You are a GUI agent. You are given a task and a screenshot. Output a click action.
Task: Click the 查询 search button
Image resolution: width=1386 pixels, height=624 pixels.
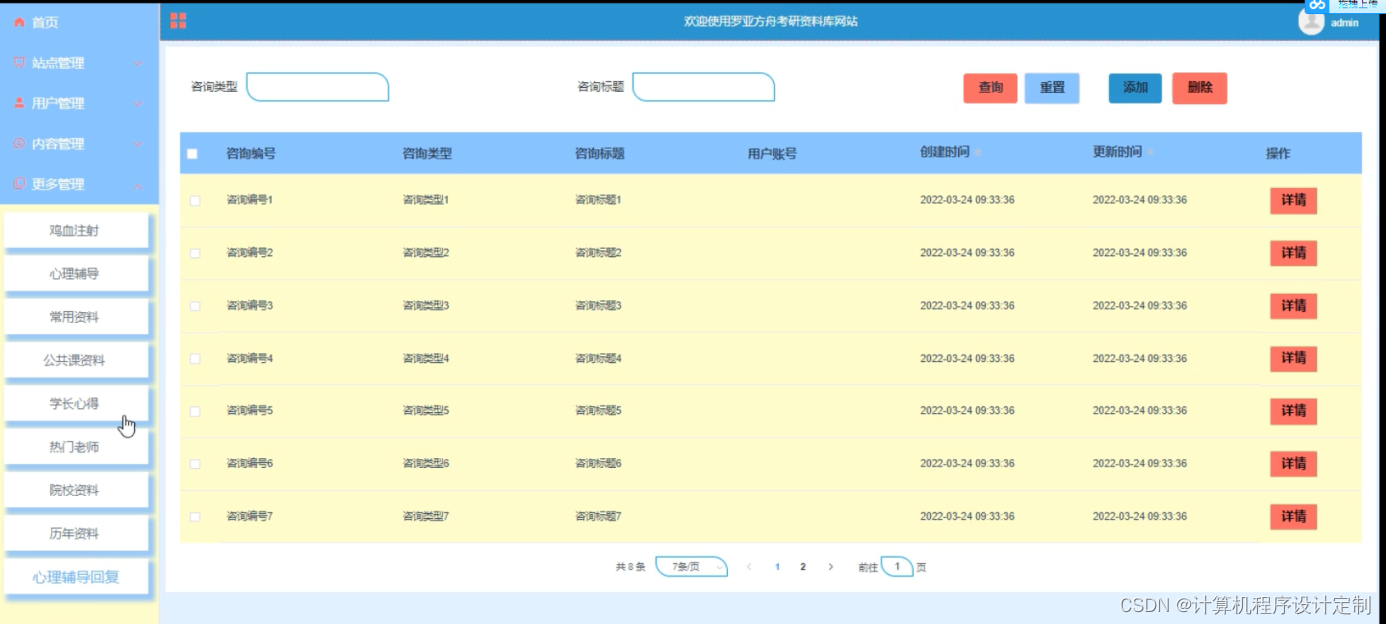point(990,88)
